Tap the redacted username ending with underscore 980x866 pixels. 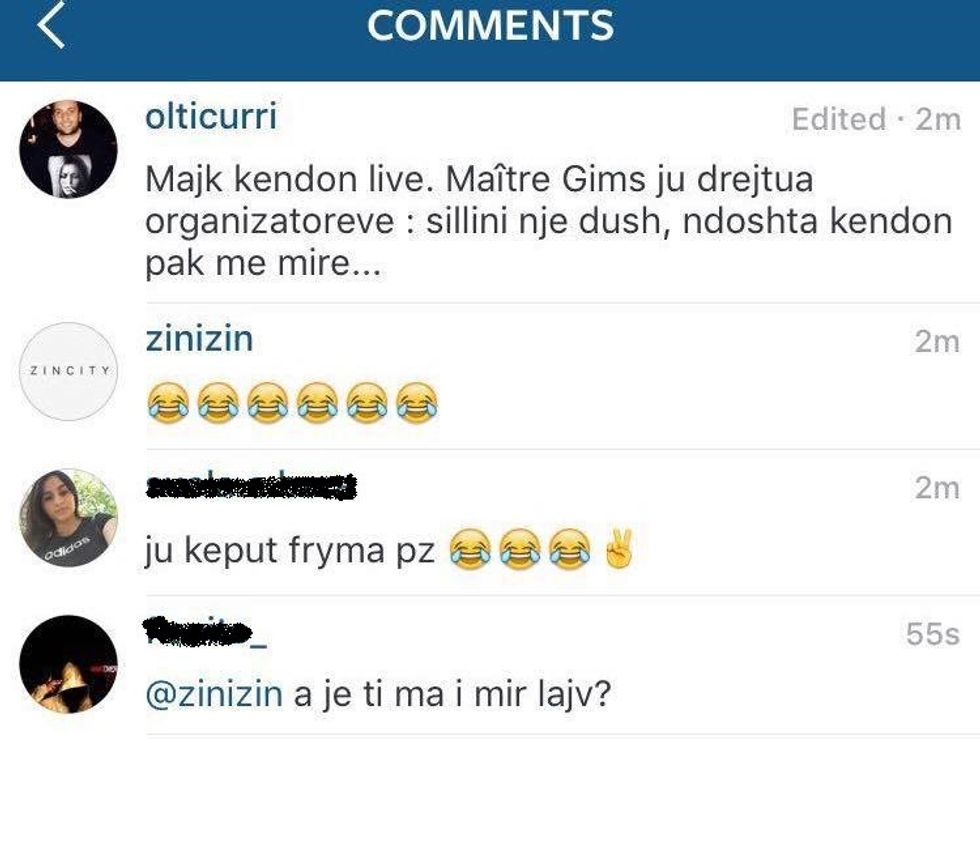pyautogui.click(x=206, y=632)
